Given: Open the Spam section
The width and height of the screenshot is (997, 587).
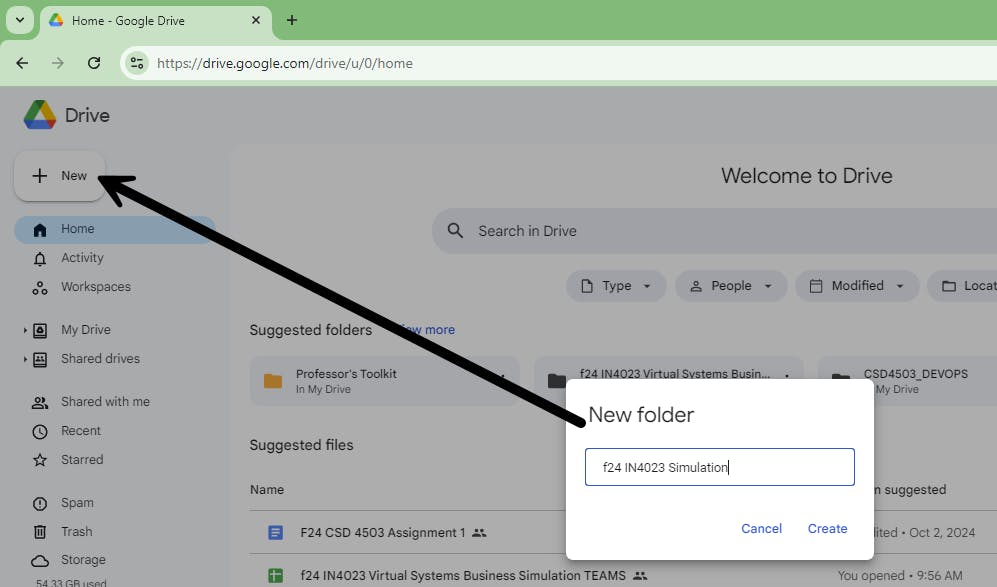Looking at the screenshot, I should [77, 503].
